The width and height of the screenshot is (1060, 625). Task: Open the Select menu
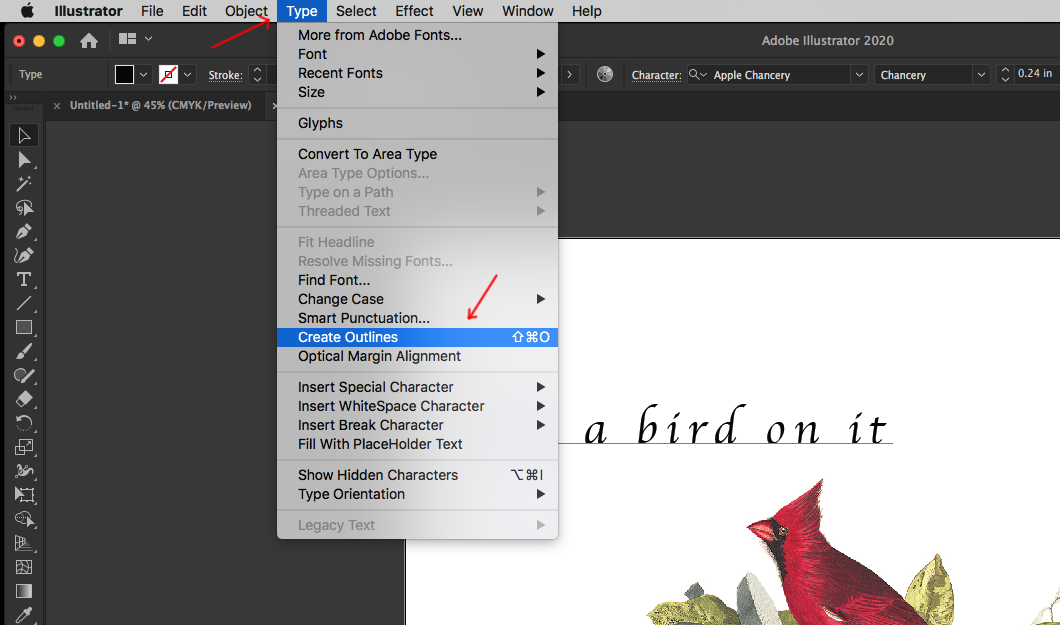click(x=356, y=11)
